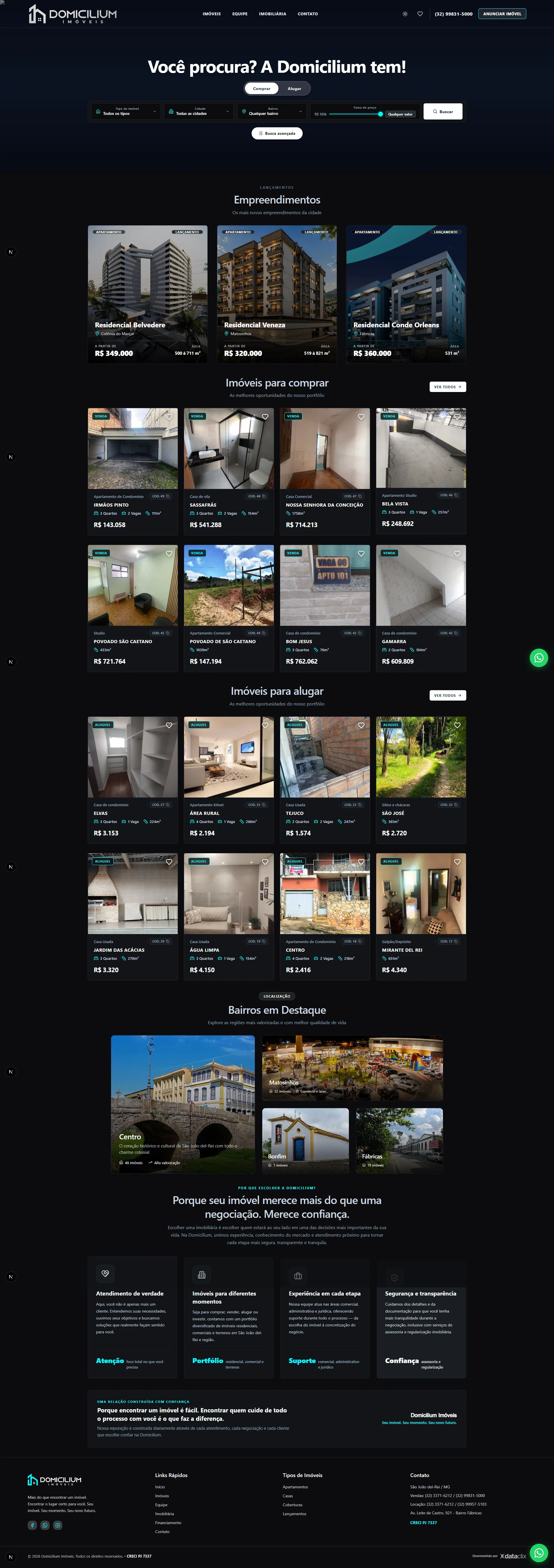Screen dimensions: 554x1568
Task: Favorite the Elvas rental listing
Action: coord(169,726)
